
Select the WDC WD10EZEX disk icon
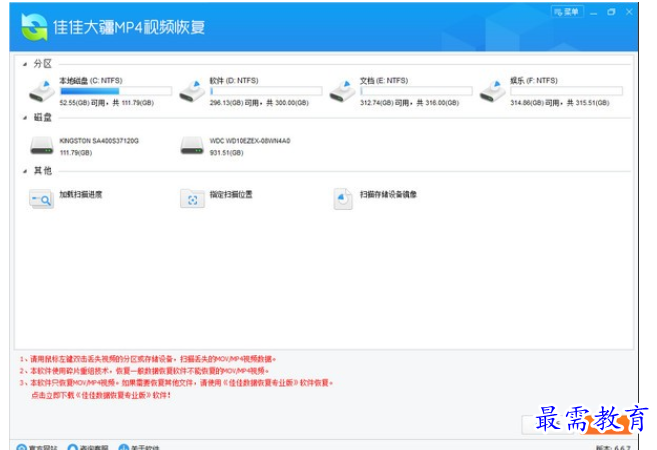point(192,145)
